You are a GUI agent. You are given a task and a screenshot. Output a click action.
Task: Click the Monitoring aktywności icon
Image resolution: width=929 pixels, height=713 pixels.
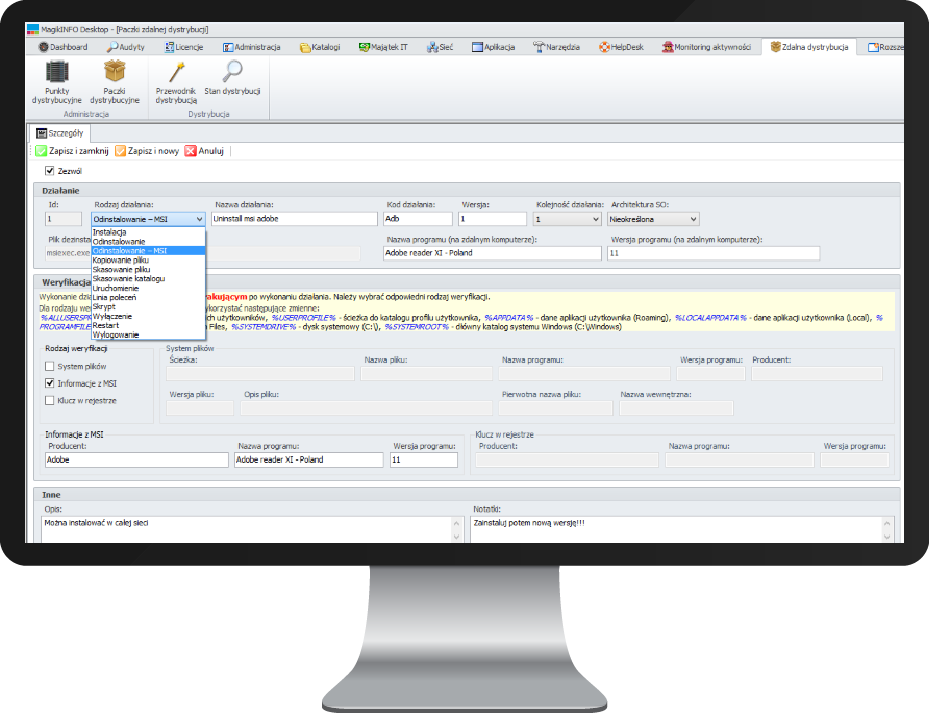[668, 47]
